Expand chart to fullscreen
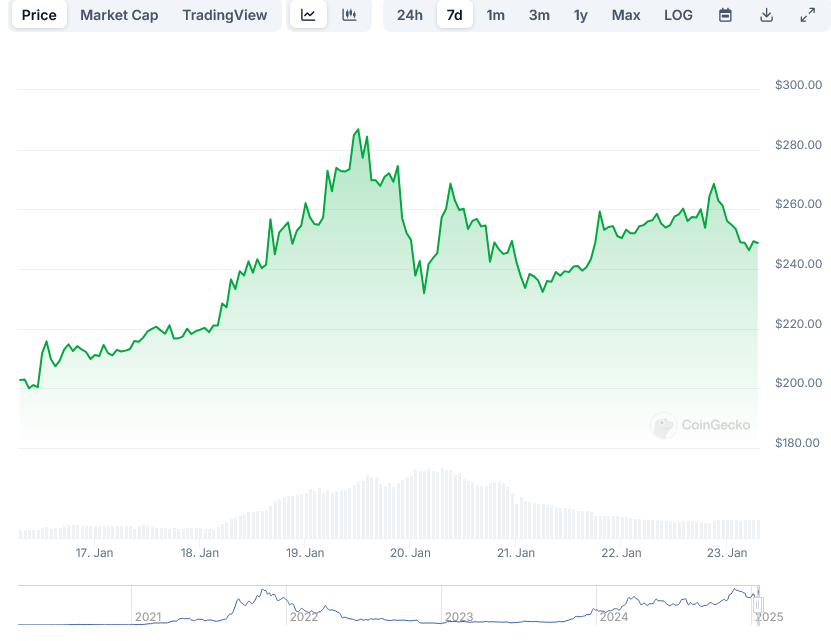The image size is (831, 641). click(807, 15)
